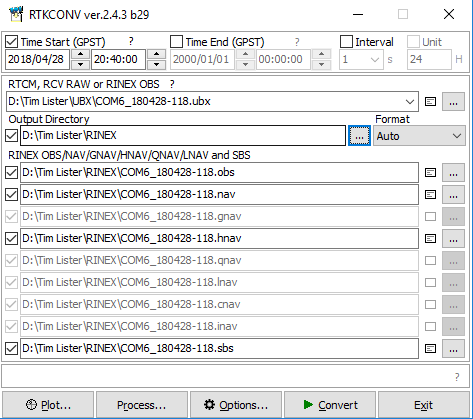Open the Options dialog
The height and width of the screenshot is (419, 473).
(x=236, y=405)
